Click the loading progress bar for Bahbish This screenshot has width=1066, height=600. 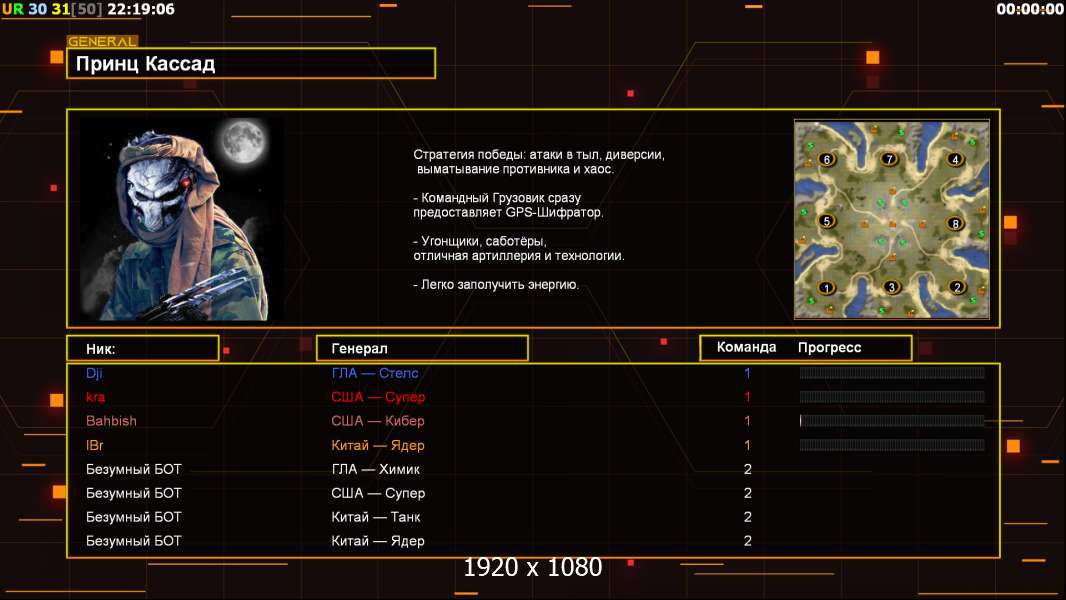click(x=892, y=421)
